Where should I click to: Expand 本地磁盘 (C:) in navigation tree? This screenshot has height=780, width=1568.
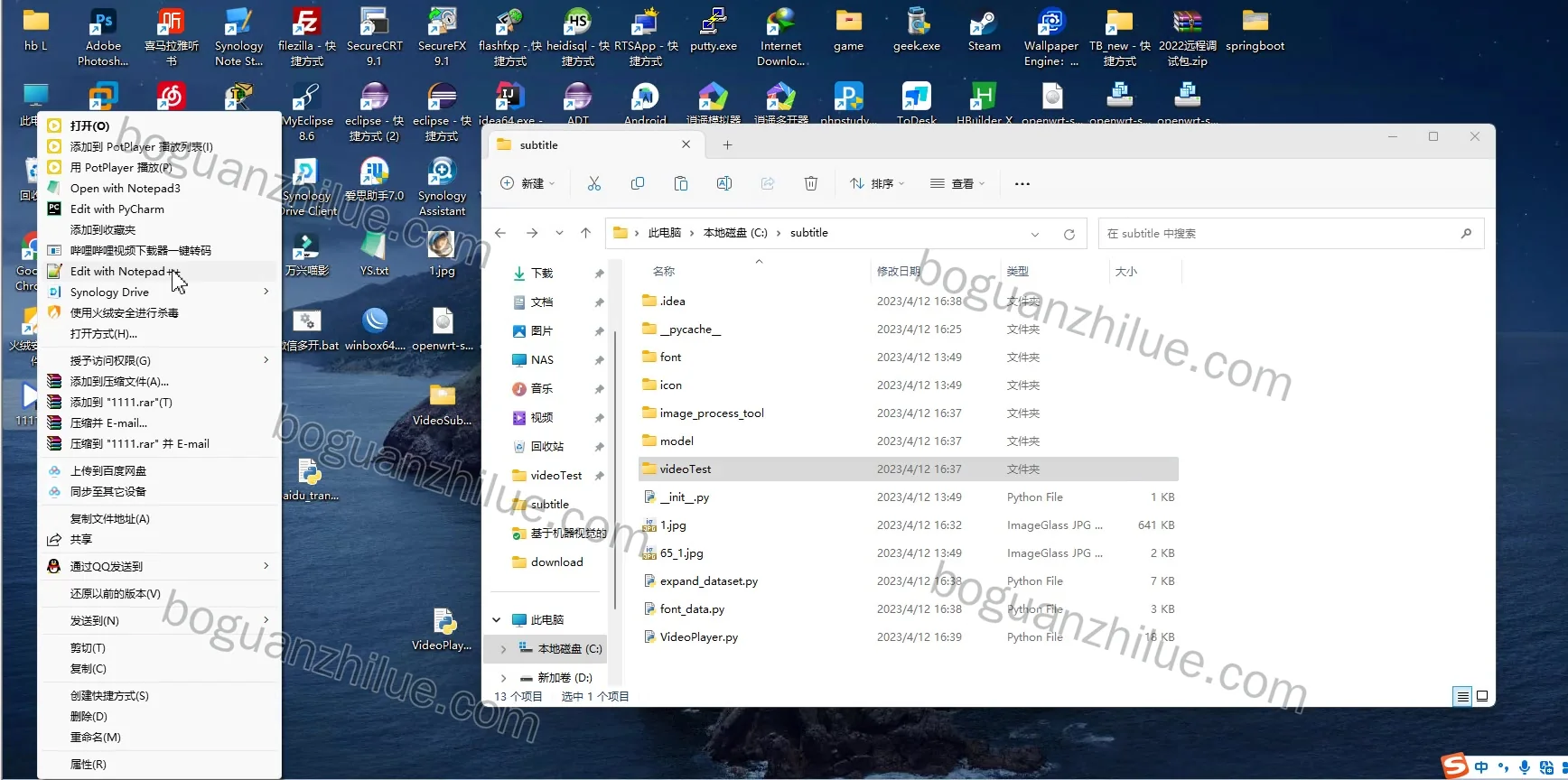(503, 649)
